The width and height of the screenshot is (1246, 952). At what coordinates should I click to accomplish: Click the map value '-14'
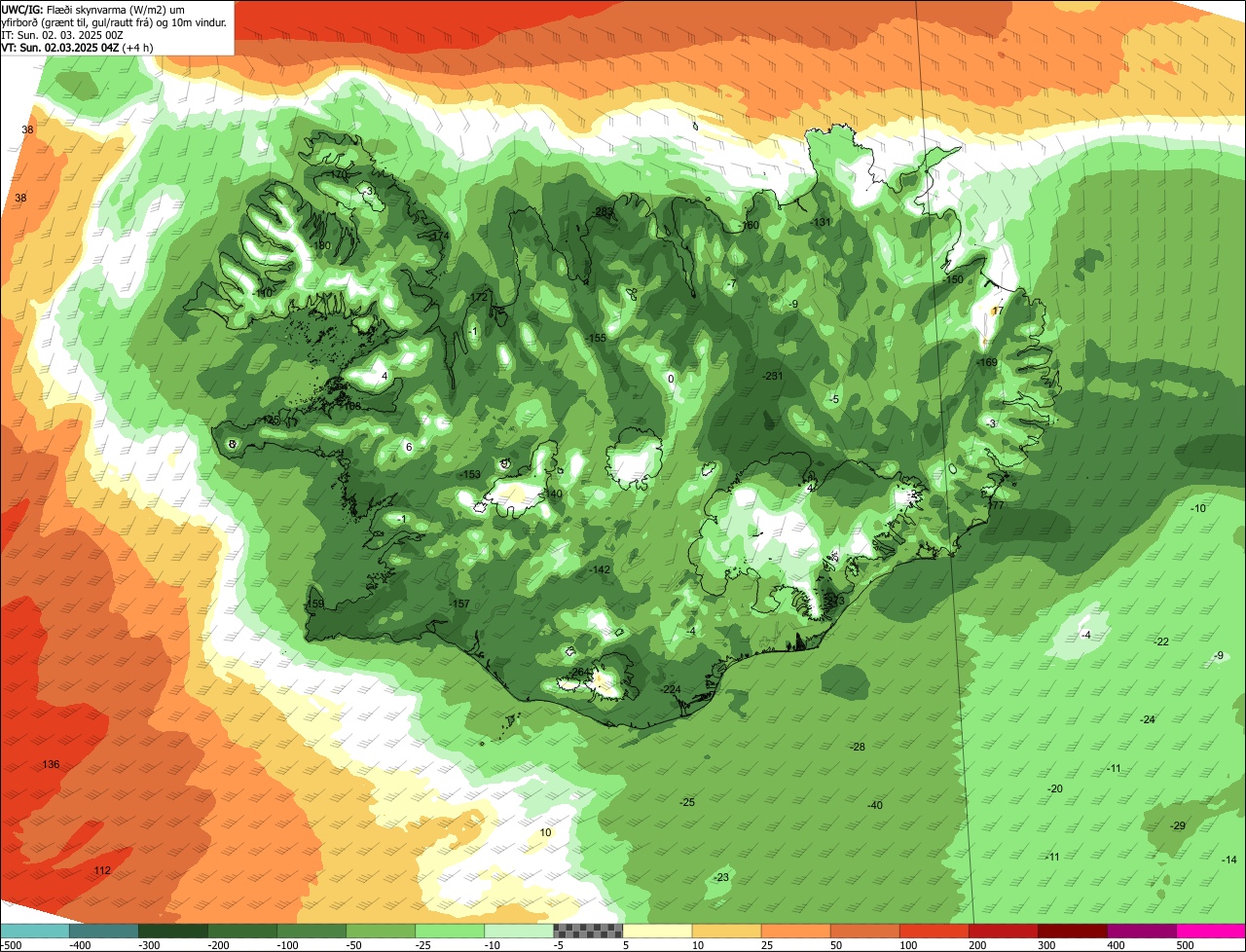tap(1229, 860)
